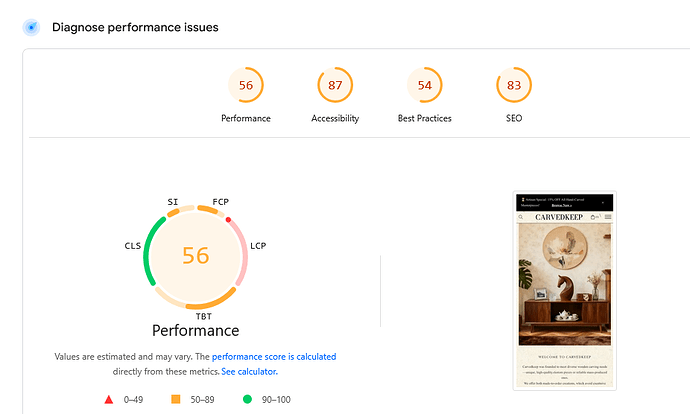Select the TBT metric label below gauge
Screen dimensions: 690x414
tap(203, 316)
